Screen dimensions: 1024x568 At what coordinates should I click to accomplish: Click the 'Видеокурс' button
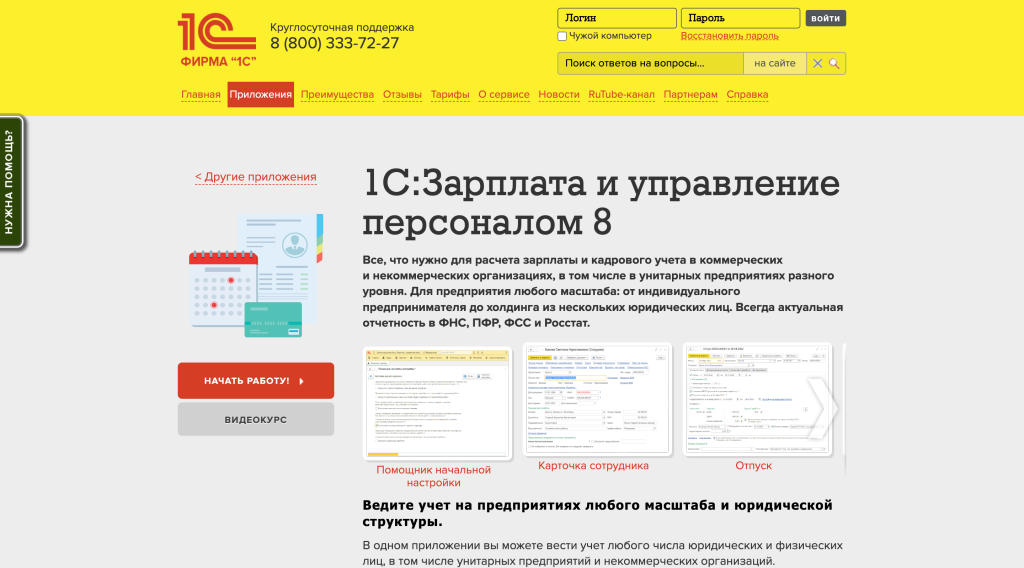click(x=256, y=420)
